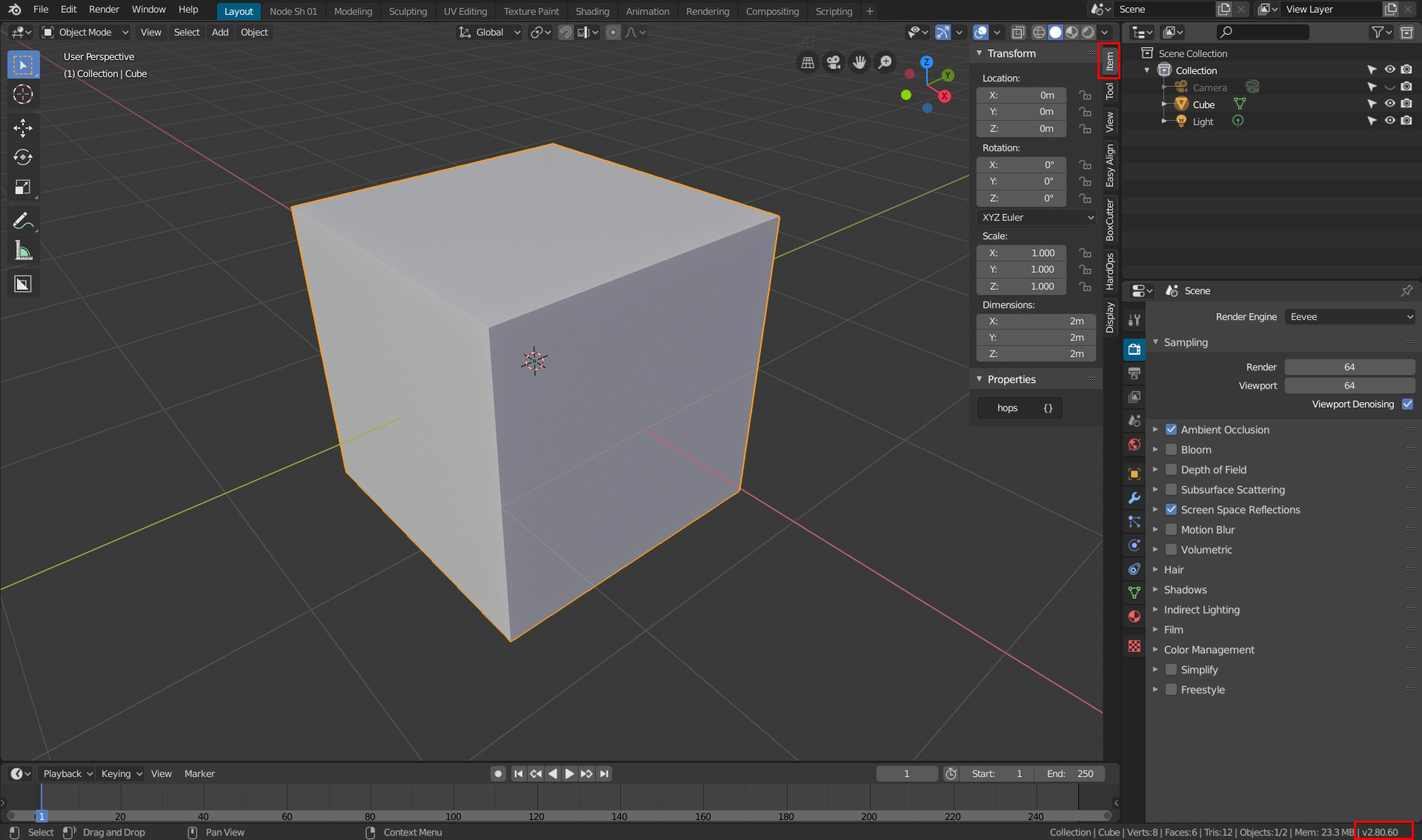Open the Render Engine dropdown
This screenshot has height=840, width=1422.
pos(1349,316)
